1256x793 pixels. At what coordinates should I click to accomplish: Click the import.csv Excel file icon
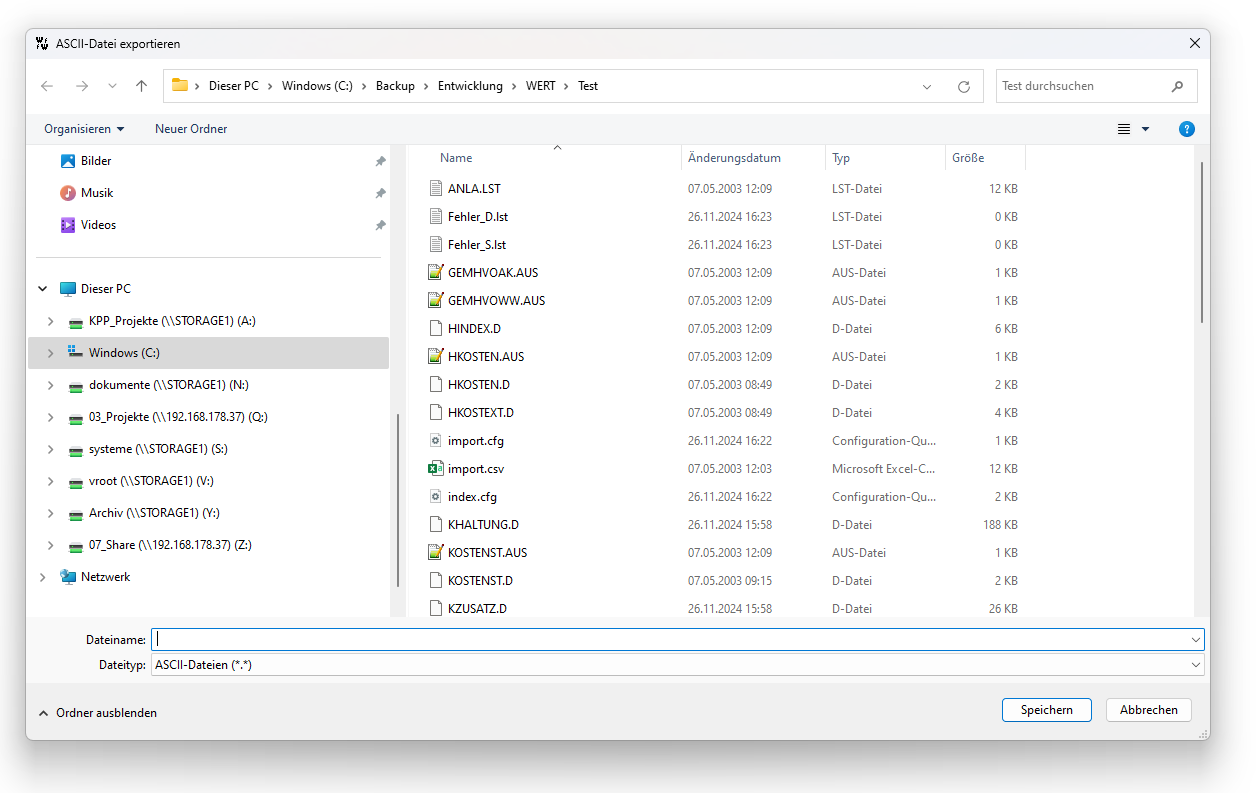click(x=435, y=469)
